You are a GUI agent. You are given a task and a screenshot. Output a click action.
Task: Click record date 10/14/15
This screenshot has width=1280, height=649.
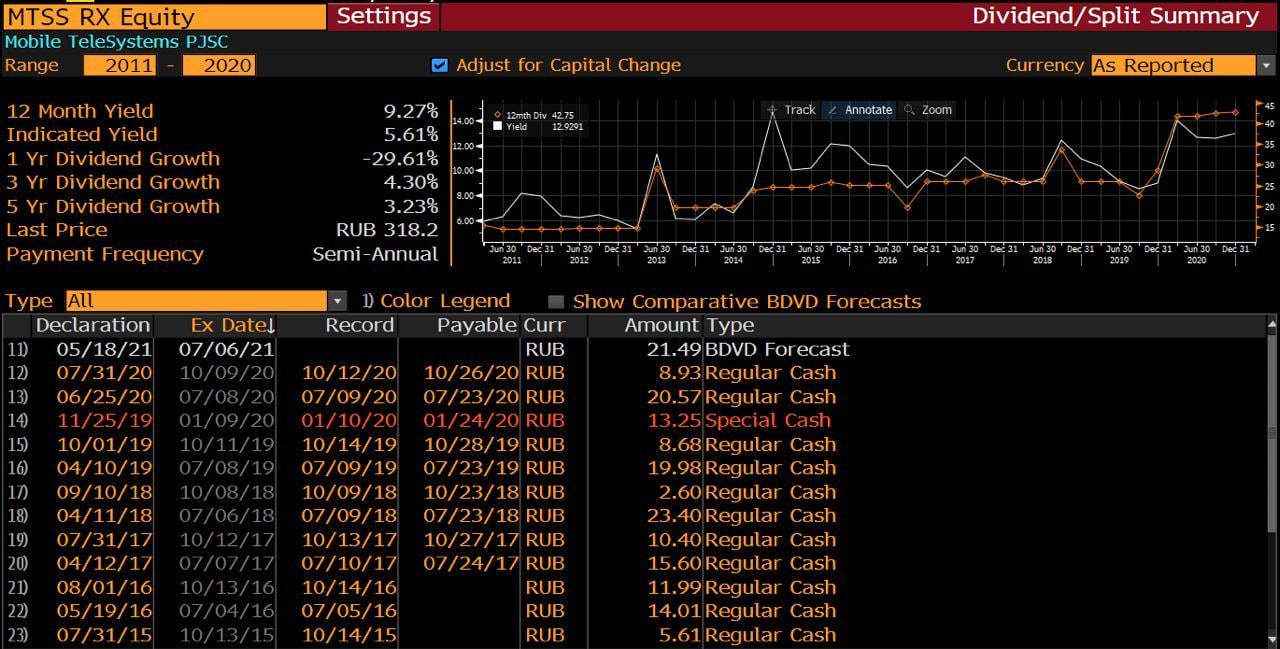point(349,635)
